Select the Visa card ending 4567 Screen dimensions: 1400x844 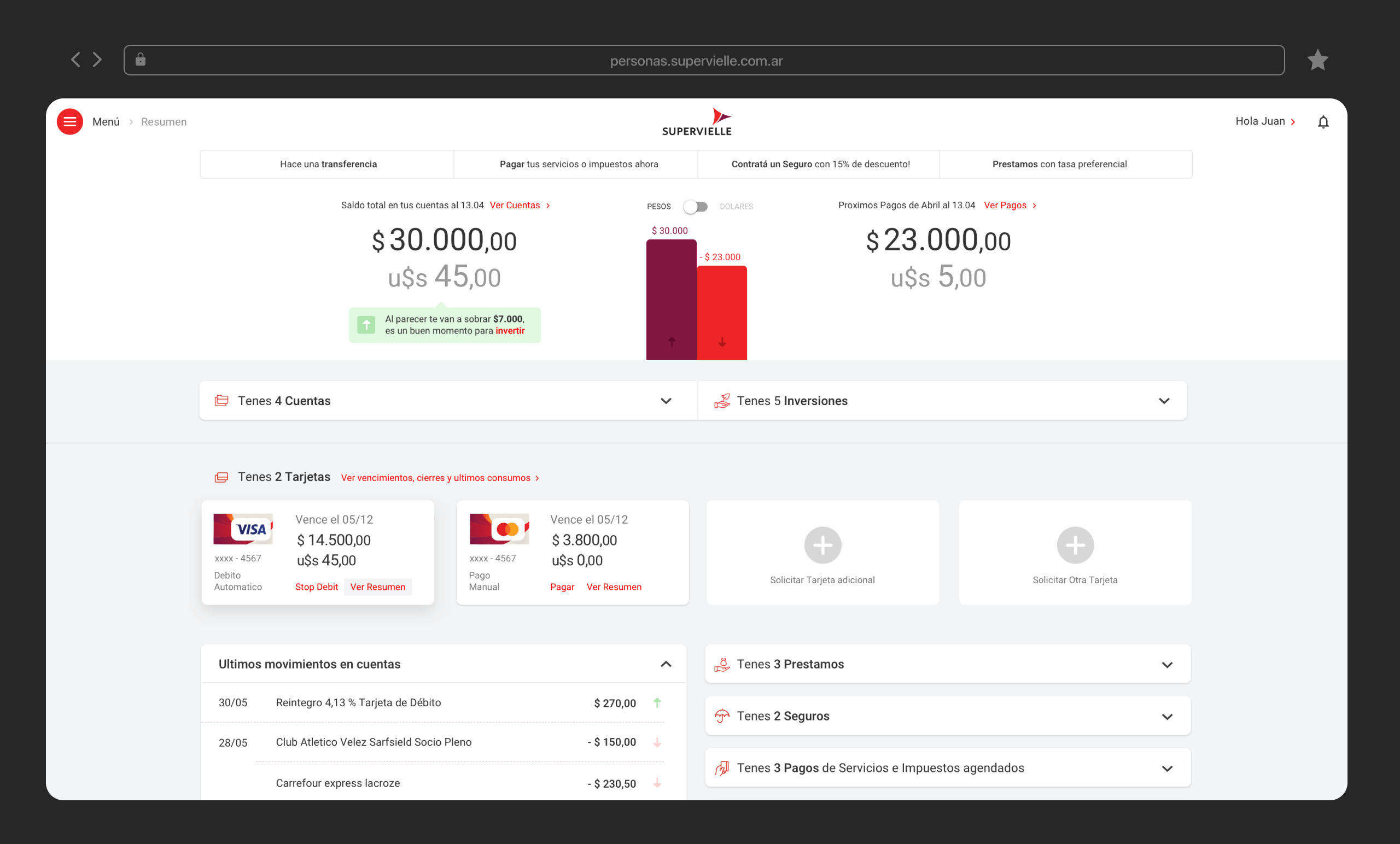[243, 529]
